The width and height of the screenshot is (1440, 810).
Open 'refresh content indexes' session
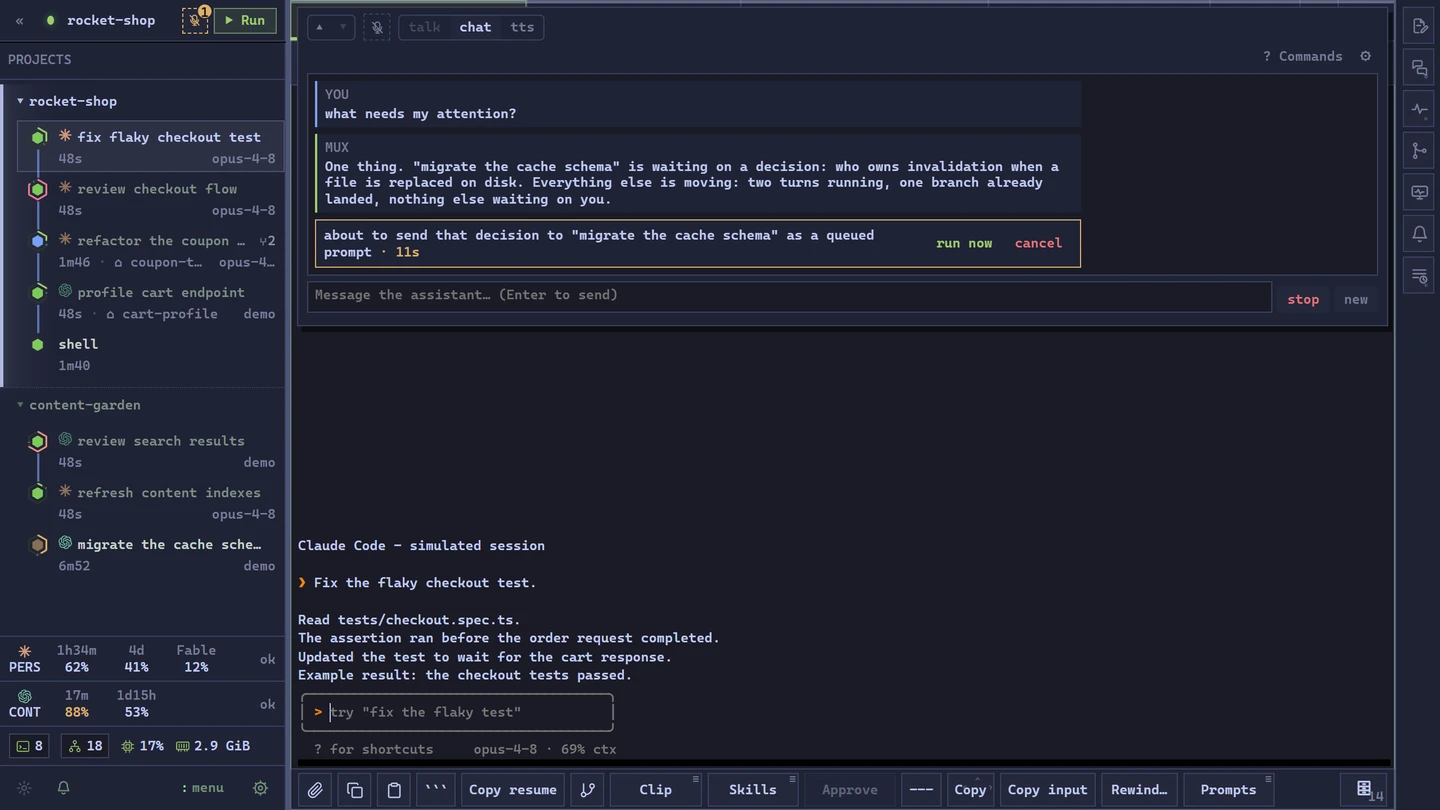tap(150, 503)
